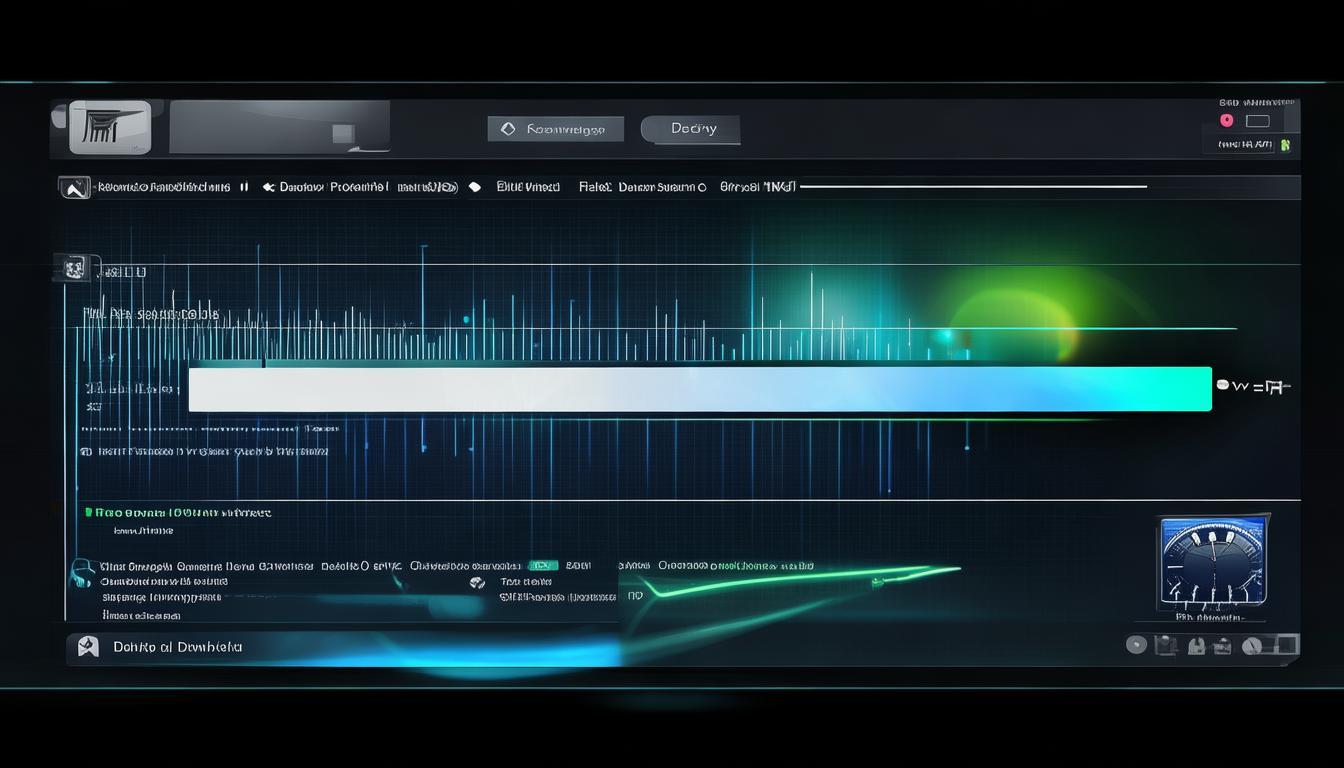Click the pause-style bars in the toolbar row
The height and width of the screenshot is (768, 1344).
244,187
